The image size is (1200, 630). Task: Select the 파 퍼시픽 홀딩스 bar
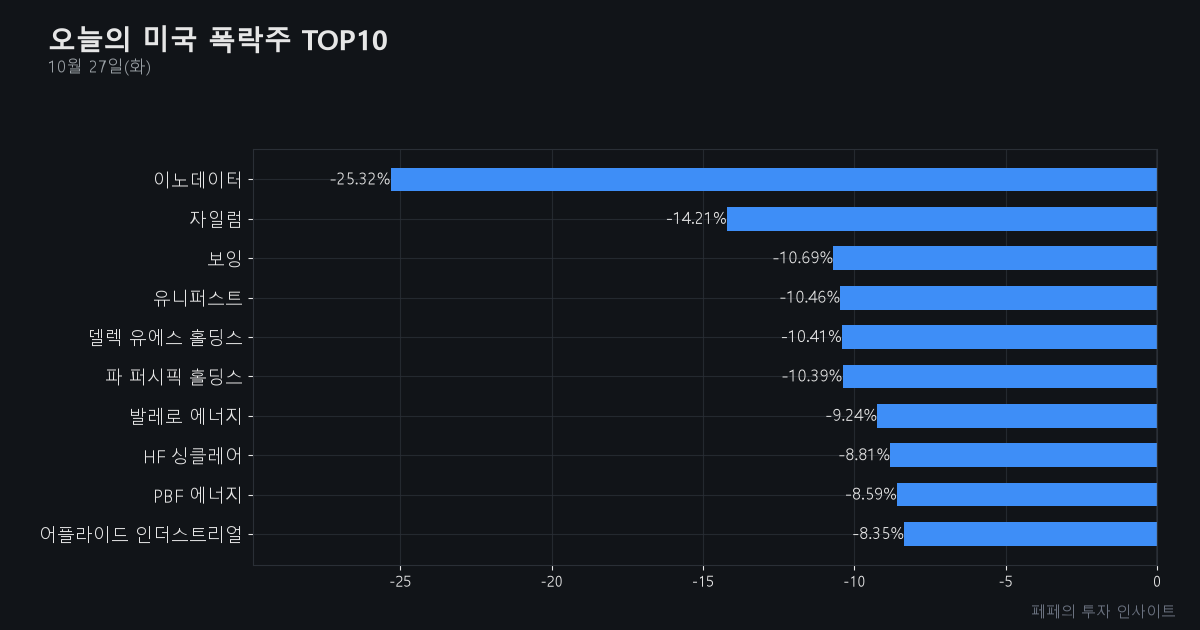point(1000,376)
